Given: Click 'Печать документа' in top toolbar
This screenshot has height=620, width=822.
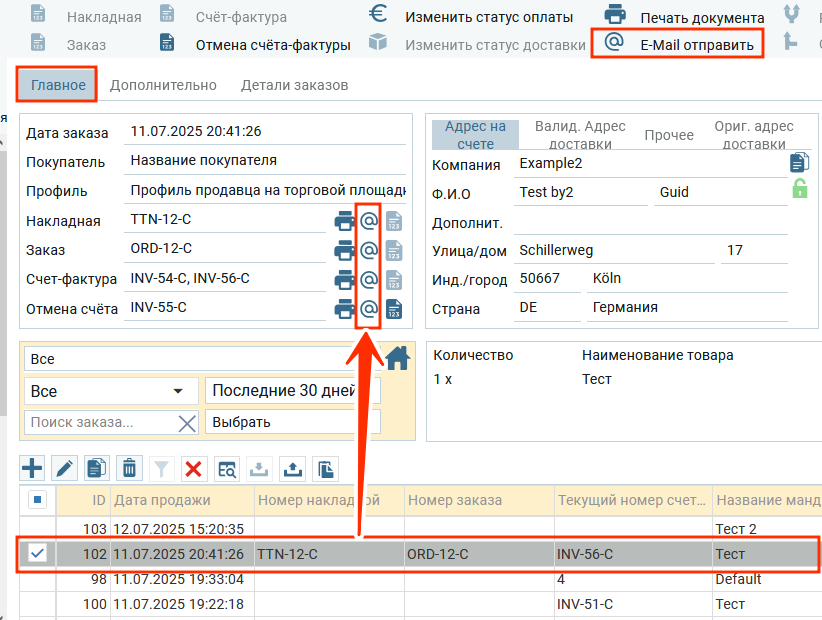Looking at the screenshot, I should pos(686,17).
